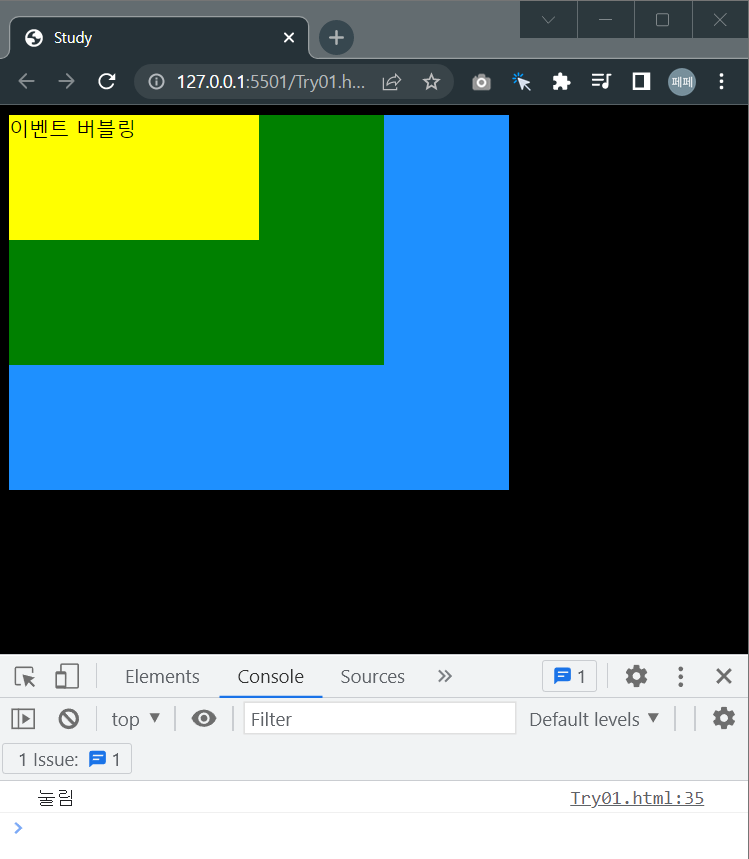The height and width of the screenshot is (859, 749).
Task: Click the address bar URL text
Action: (x=271, y=82)
